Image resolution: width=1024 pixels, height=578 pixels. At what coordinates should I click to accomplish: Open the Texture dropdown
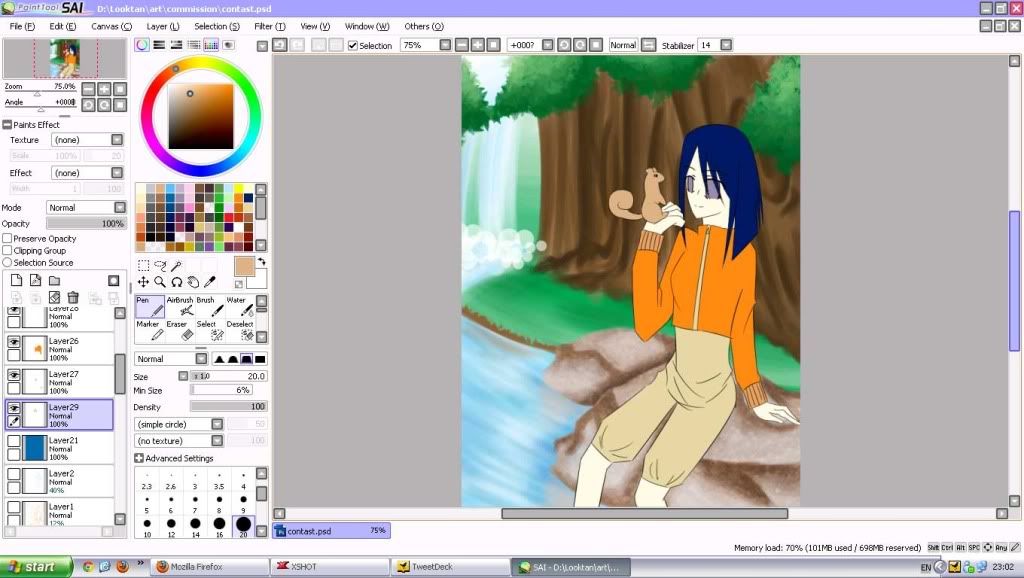click(x=88, y=140)
